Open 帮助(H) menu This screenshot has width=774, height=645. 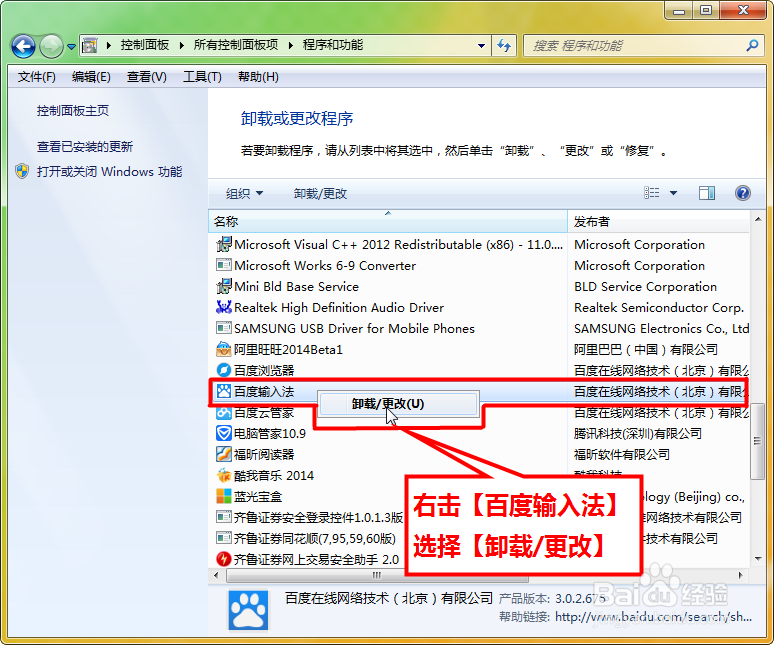258,77
